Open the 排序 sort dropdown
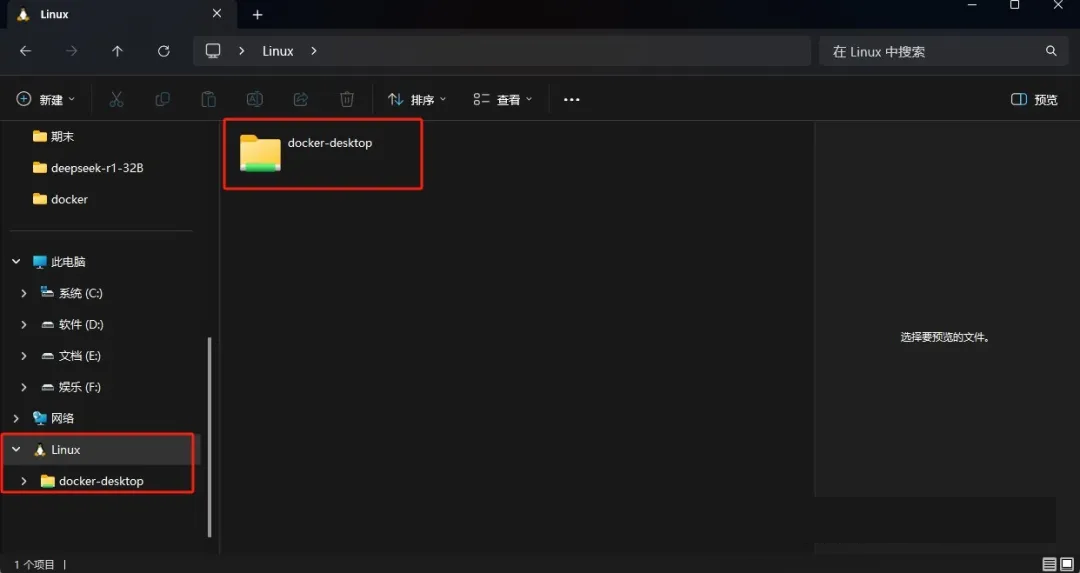 coord(417,99)
